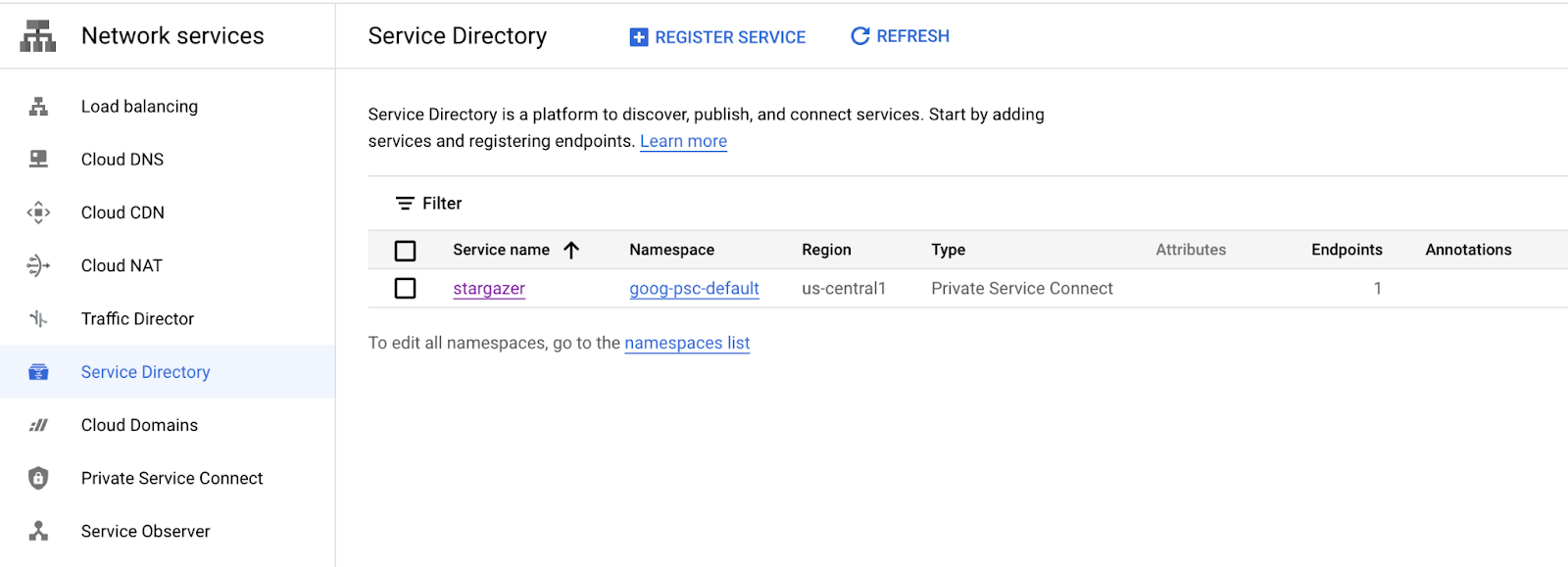The width and height of the screenshot is (1568, 567).
Task: Click the Service Observer sidebar icon
Action: coord(38,531)
